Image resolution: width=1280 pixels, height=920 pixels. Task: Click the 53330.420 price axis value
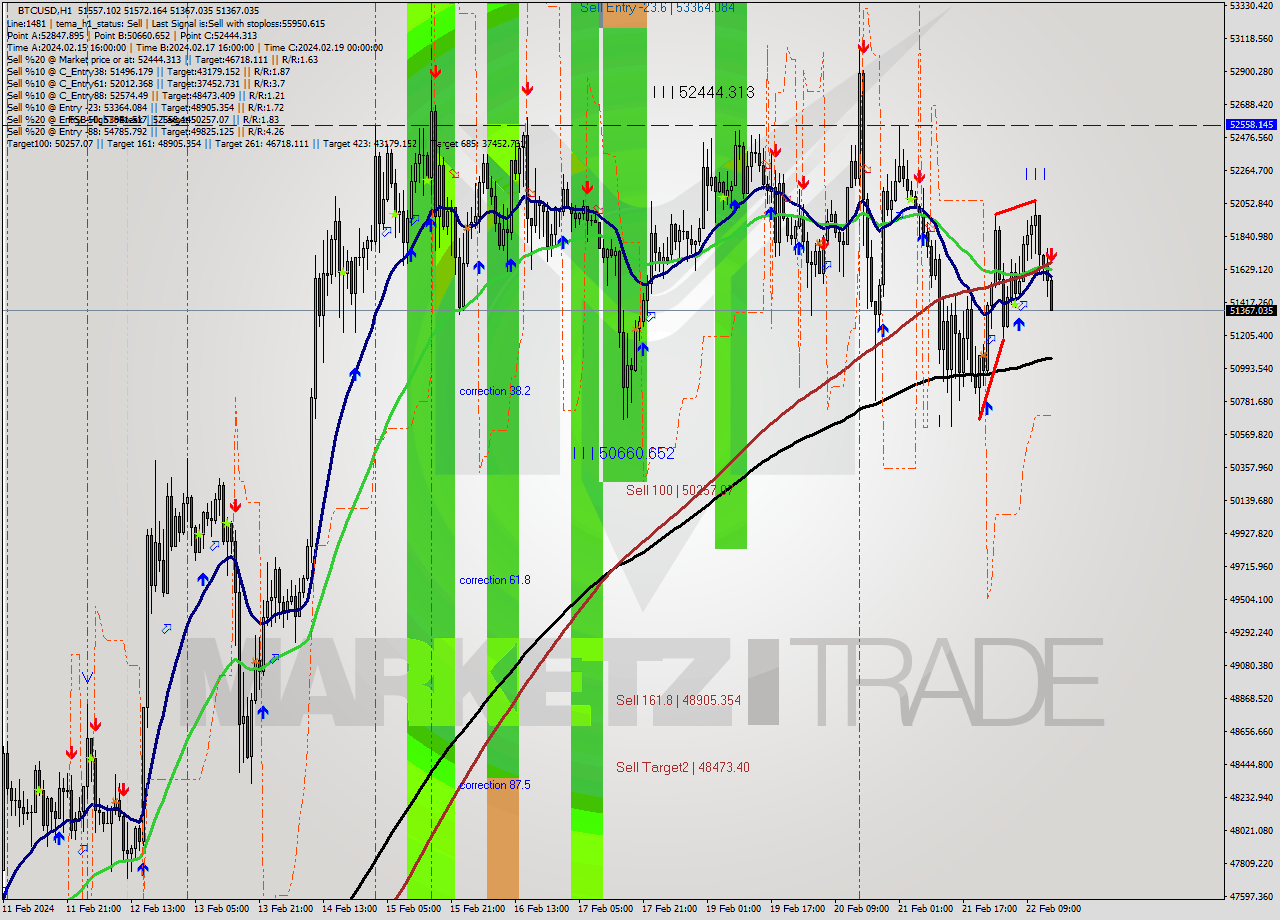pyautogui.click(x=1251, y=5)
